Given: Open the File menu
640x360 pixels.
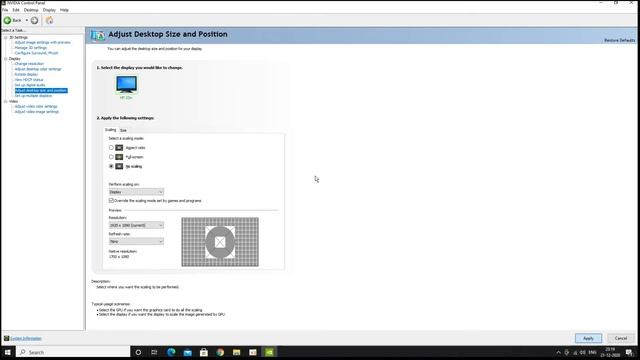Looking at the screenshot, I should tap(5, 10).
